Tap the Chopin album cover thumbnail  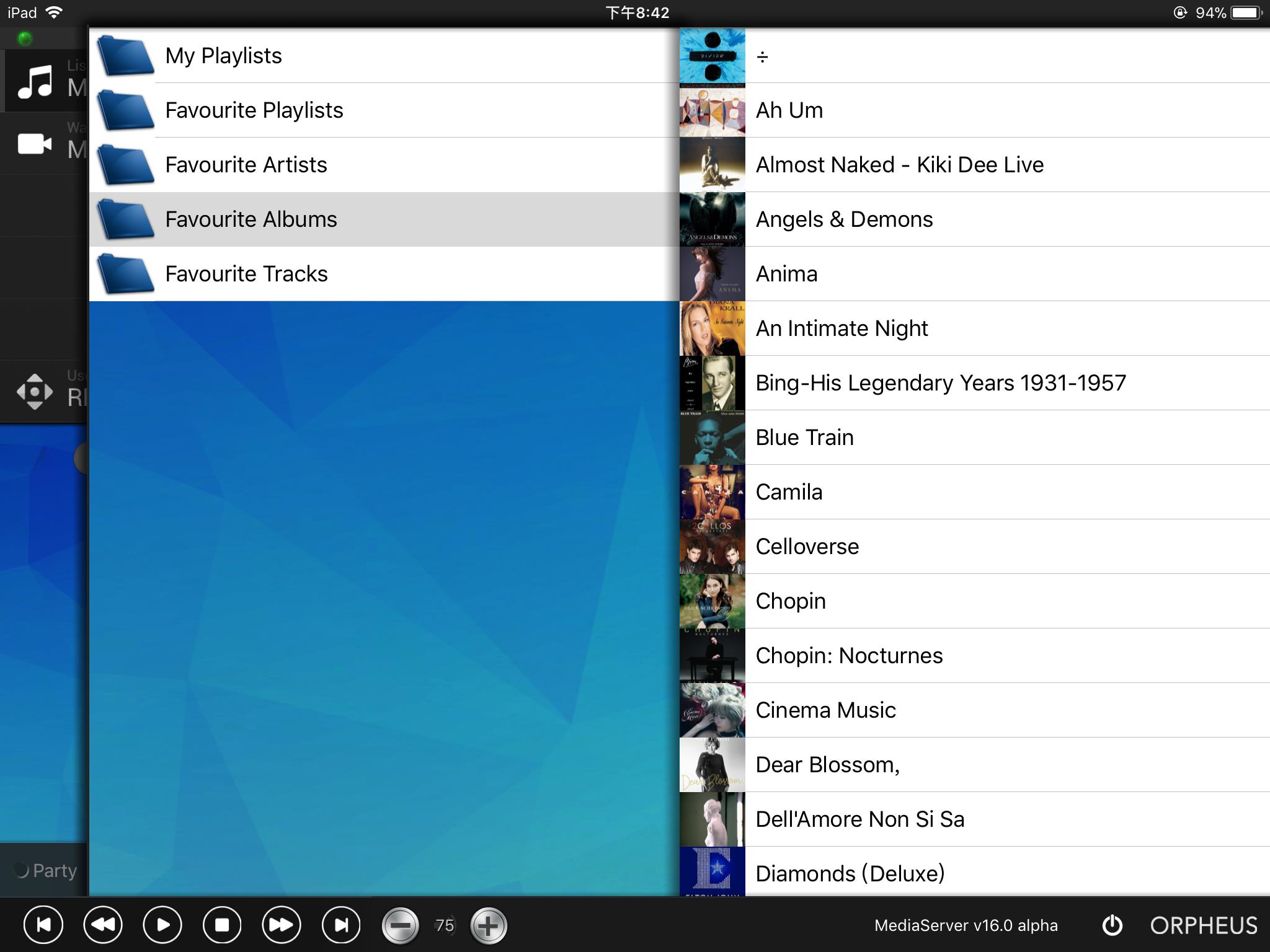pos(713,601)
